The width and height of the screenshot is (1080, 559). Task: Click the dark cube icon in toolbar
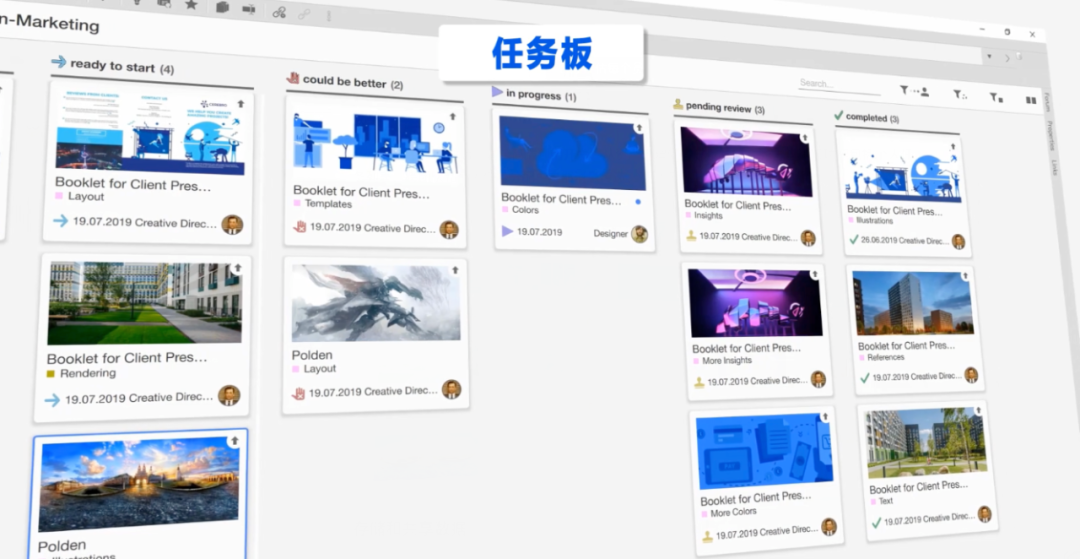click(x=222, y=7)
